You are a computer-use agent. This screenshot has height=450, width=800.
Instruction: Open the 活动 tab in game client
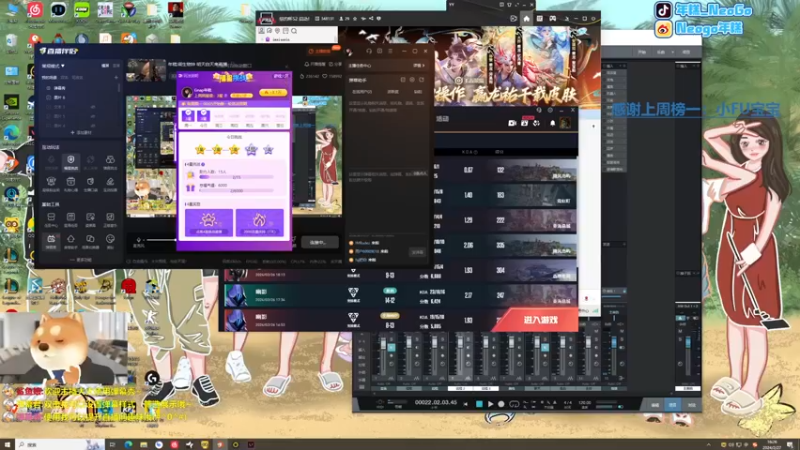point(442,119)
